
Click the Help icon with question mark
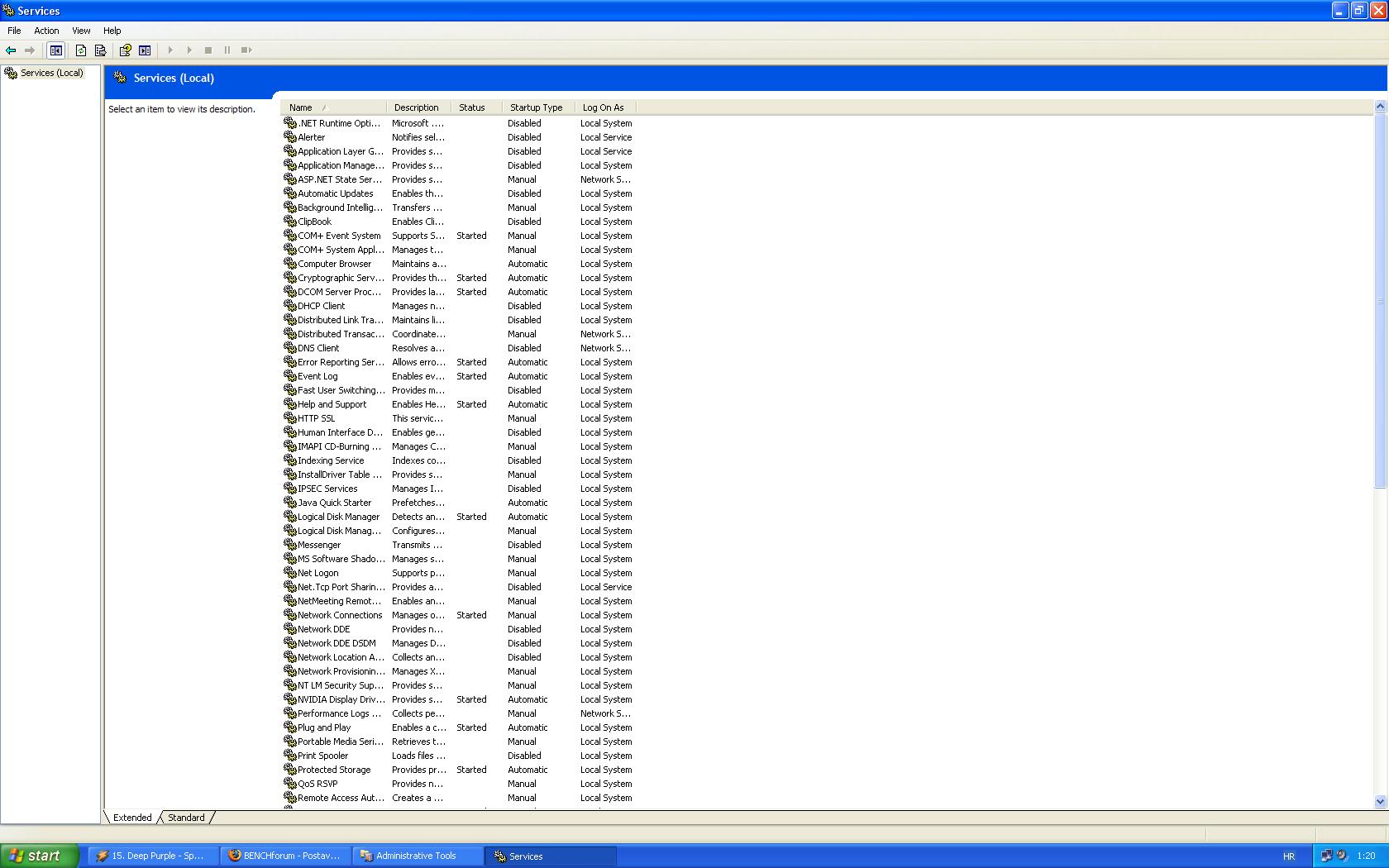[125, 50]
